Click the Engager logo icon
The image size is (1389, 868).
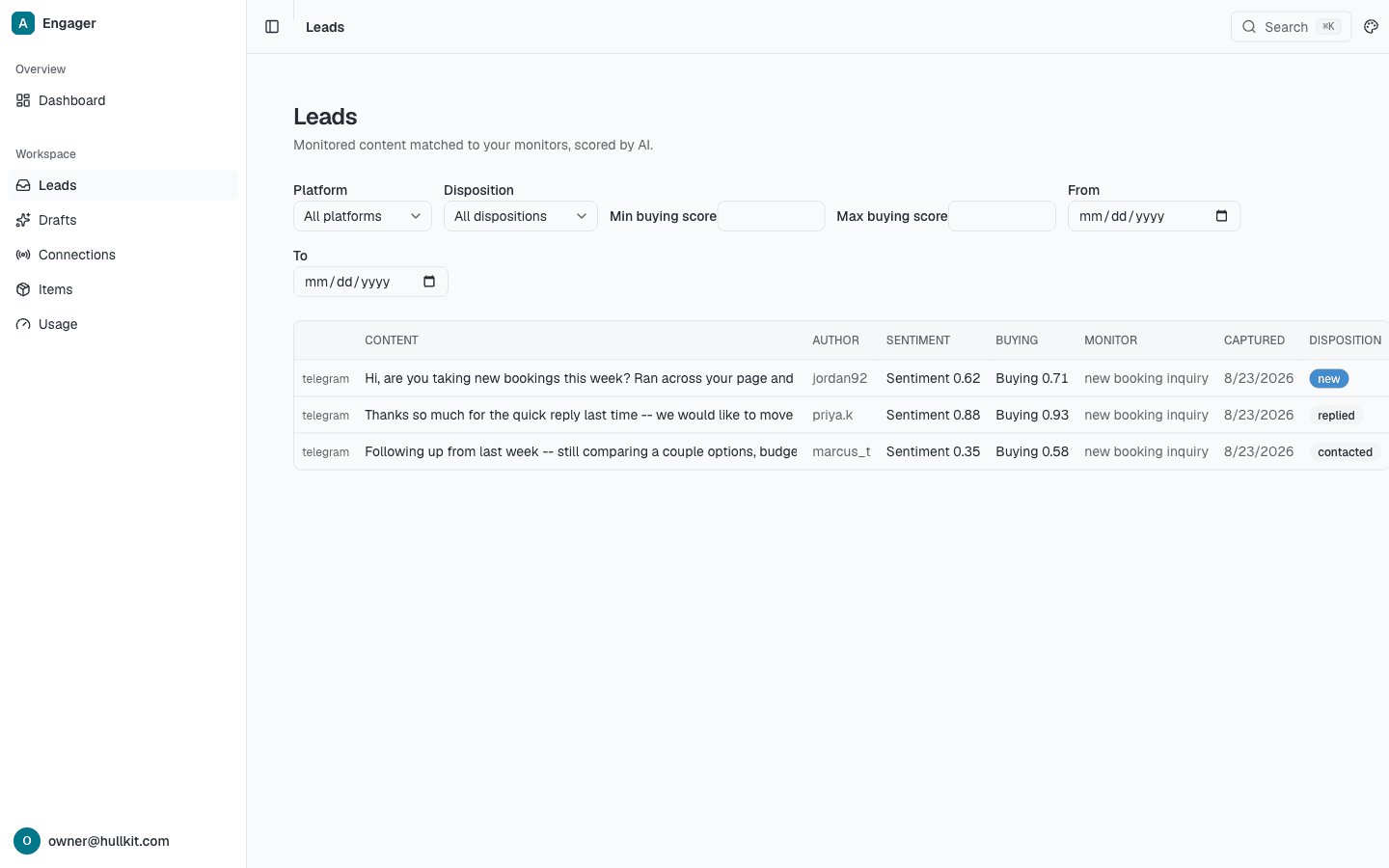coord(23,23)
